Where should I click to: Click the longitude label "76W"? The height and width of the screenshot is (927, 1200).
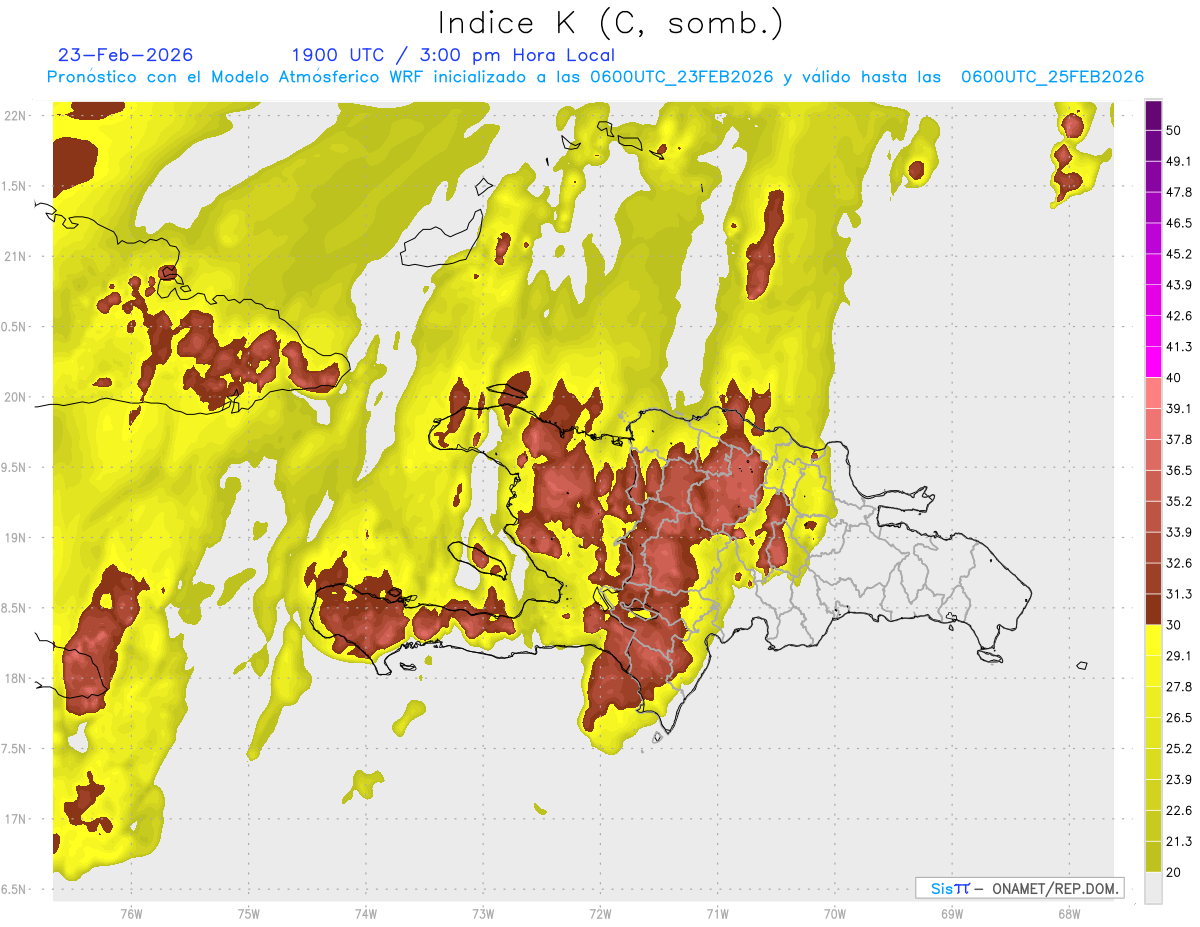(x=131, y=914)
